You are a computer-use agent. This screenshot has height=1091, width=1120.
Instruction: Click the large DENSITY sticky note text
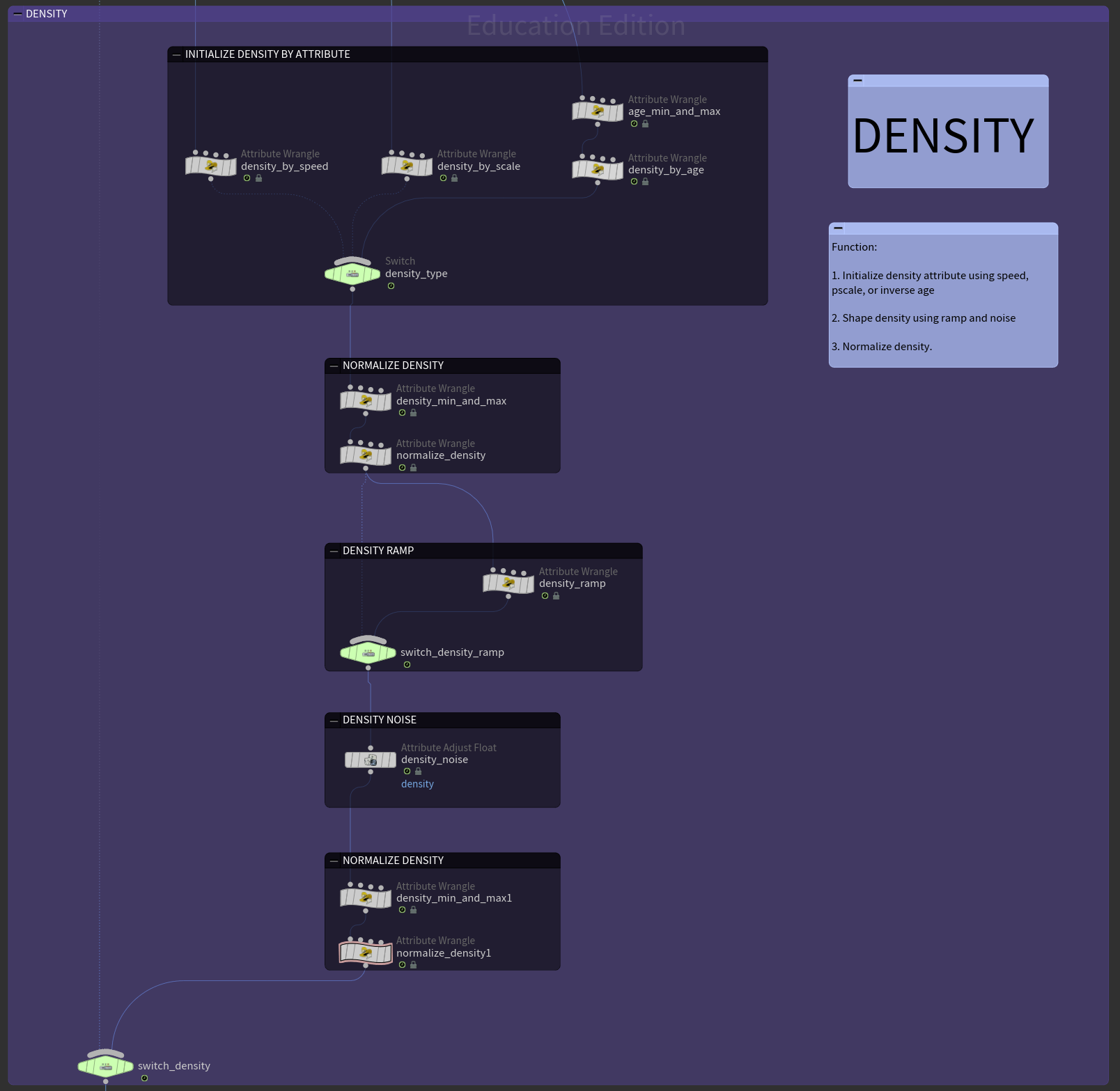click(943, 136)
